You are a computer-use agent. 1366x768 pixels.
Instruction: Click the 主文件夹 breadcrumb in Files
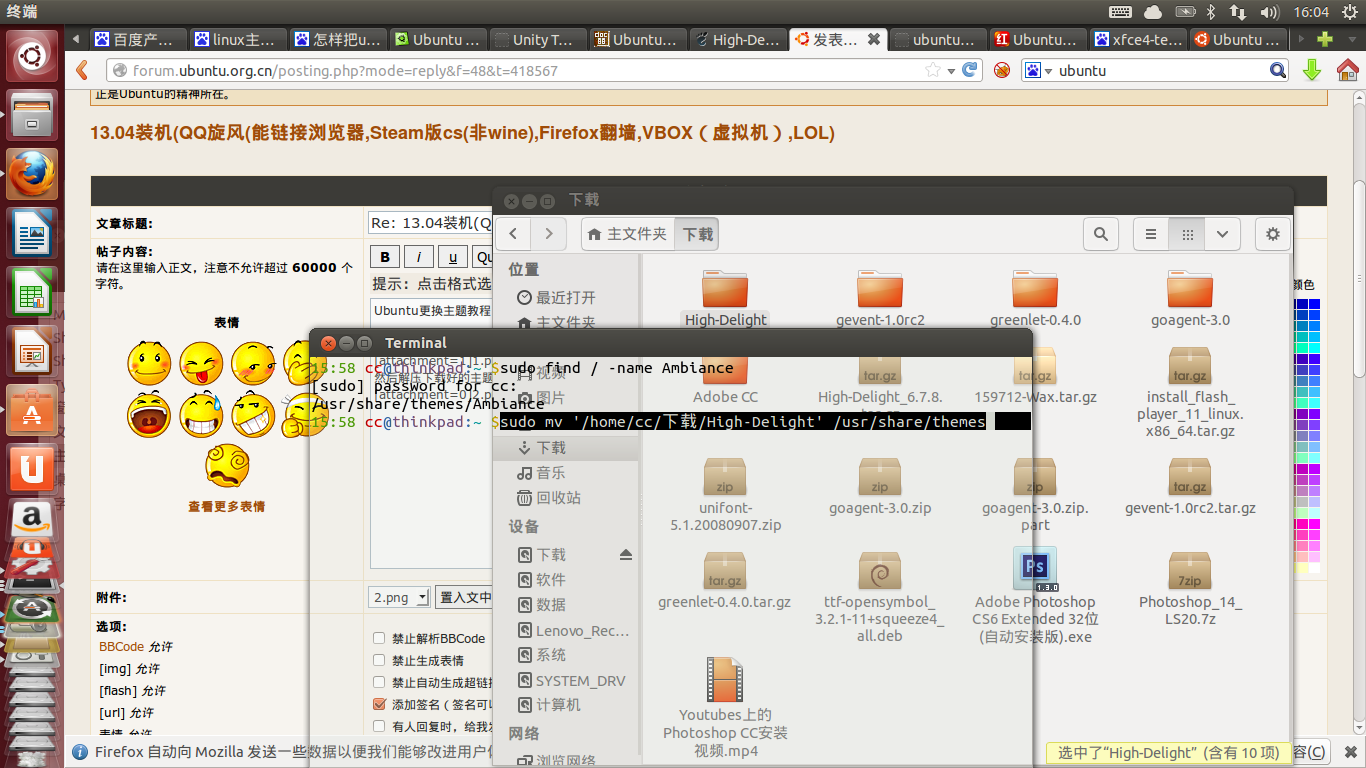[x=628, y=234]
